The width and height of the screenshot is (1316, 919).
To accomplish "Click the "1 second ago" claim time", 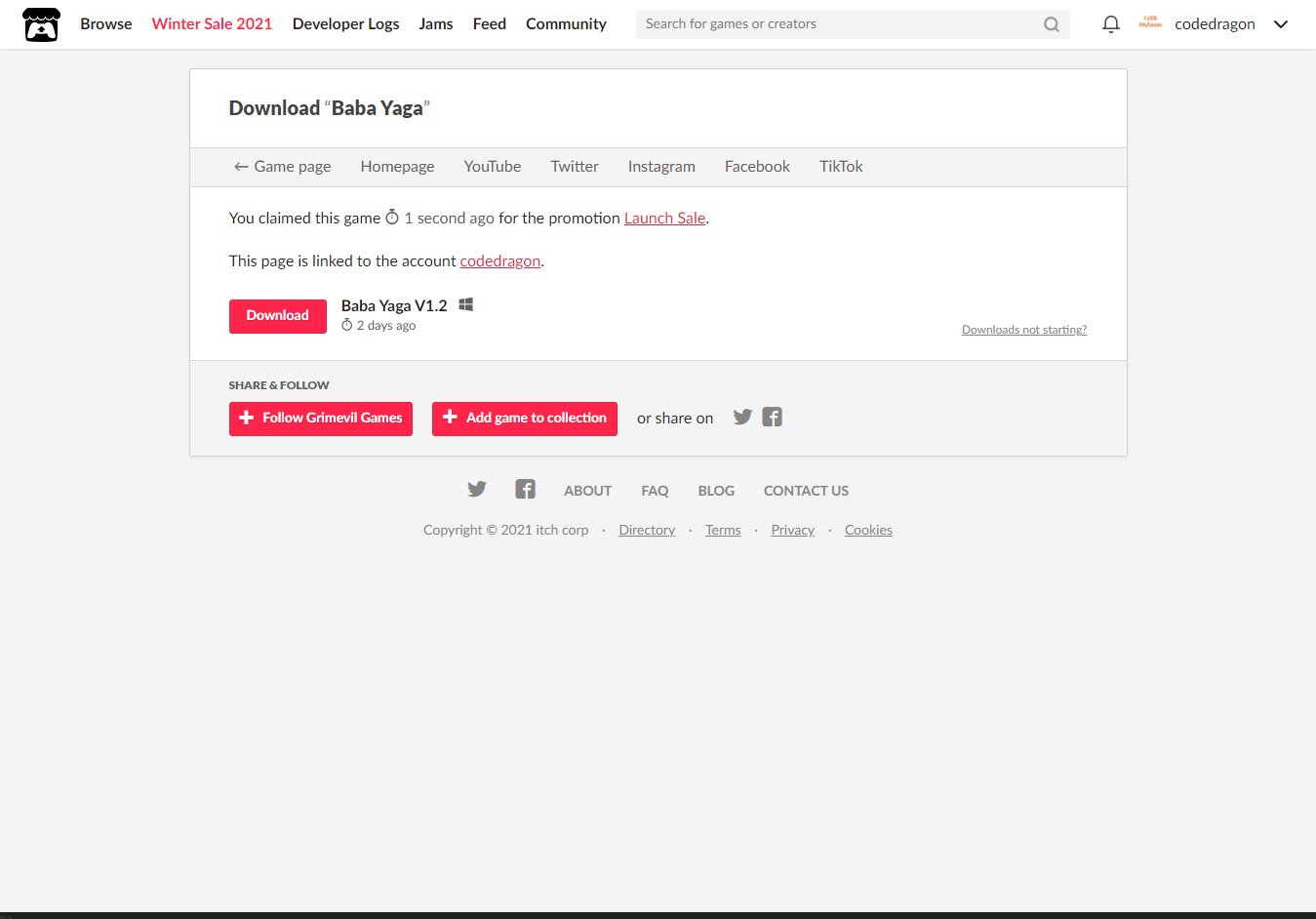I will [x=449, y=219].
